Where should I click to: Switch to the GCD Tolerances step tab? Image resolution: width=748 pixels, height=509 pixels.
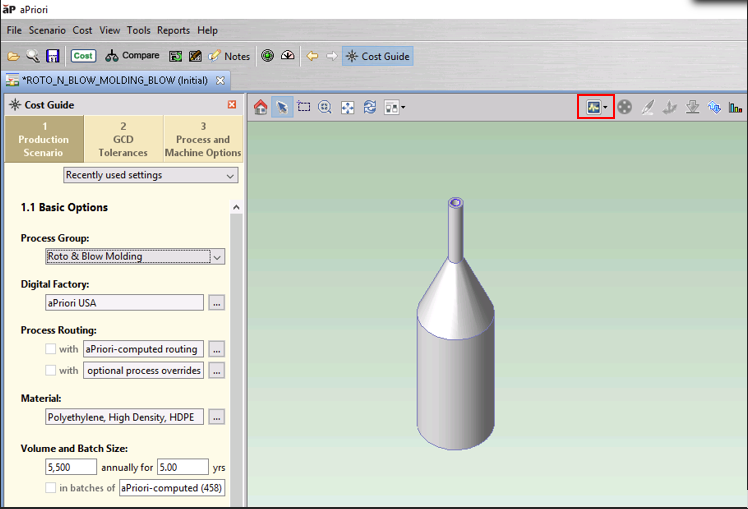click(123, 139)
